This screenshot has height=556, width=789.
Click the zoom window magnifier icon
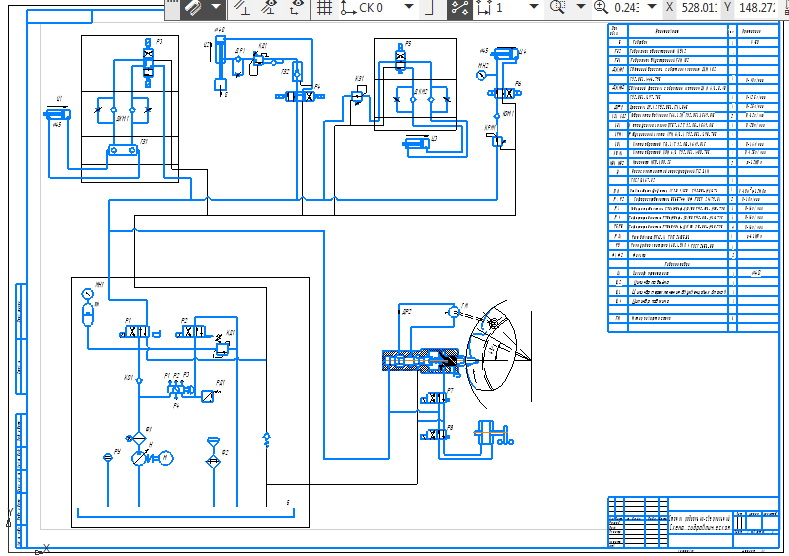pos(558,7)
